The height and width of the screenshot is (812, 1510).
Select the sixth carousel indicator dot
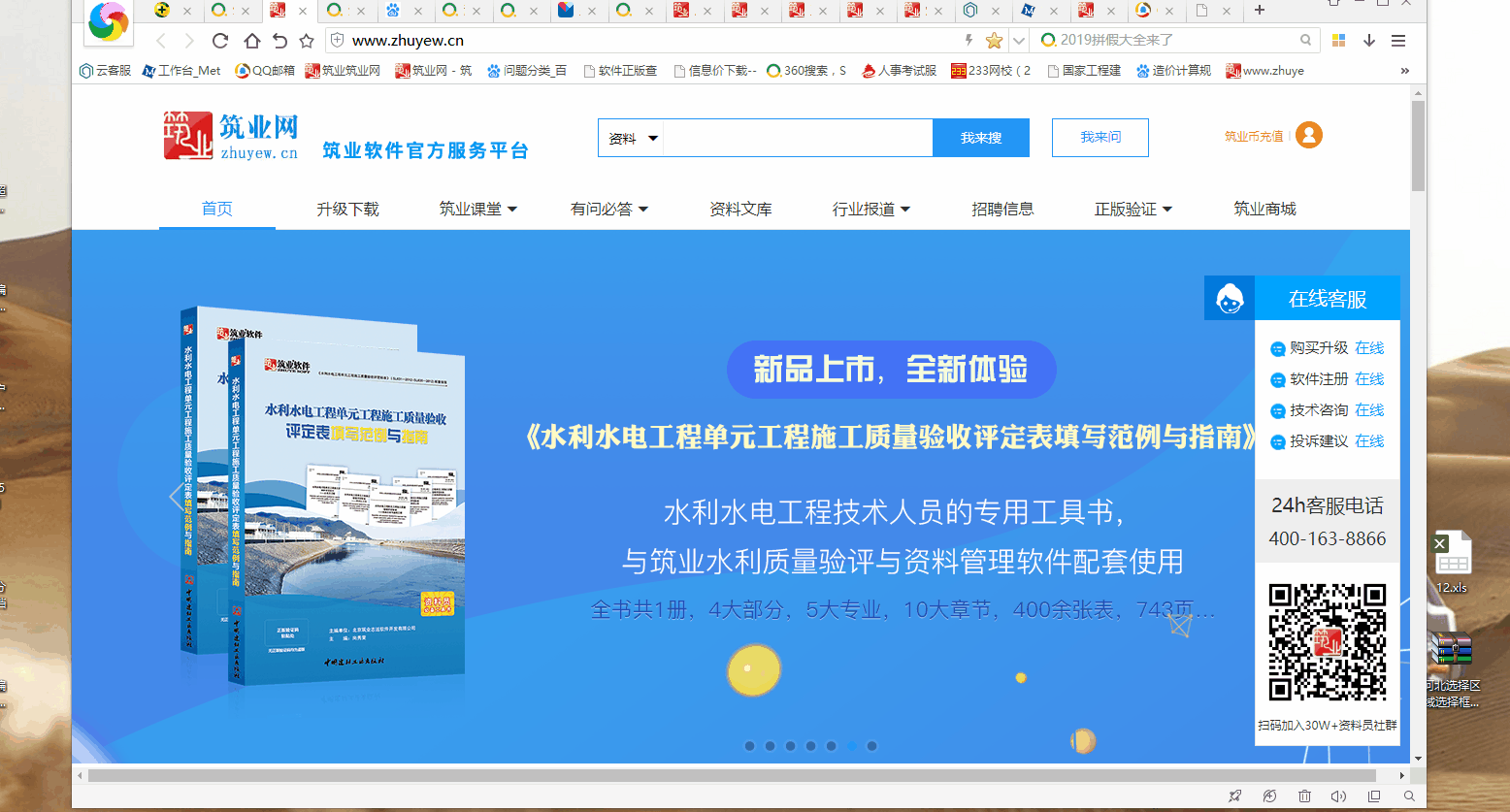pos(851,746)
